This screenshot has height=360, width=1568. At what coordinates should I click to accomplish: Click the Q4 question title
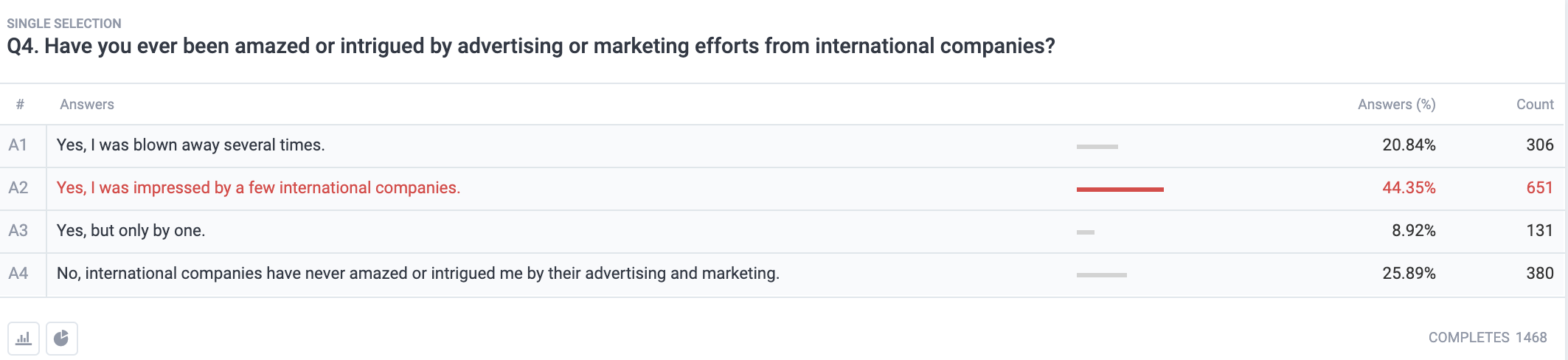coord(531,46)
